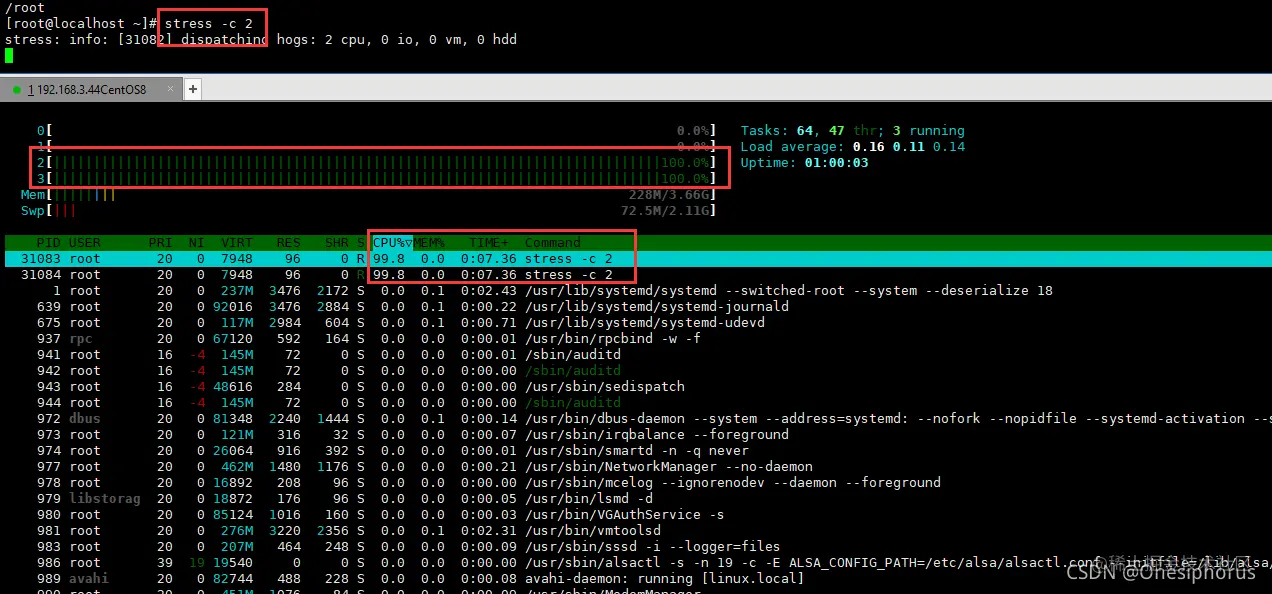Click the Swp usage meter 72.5M/2.11G
Screen dimensions: 1272x594
pos(368,210)
